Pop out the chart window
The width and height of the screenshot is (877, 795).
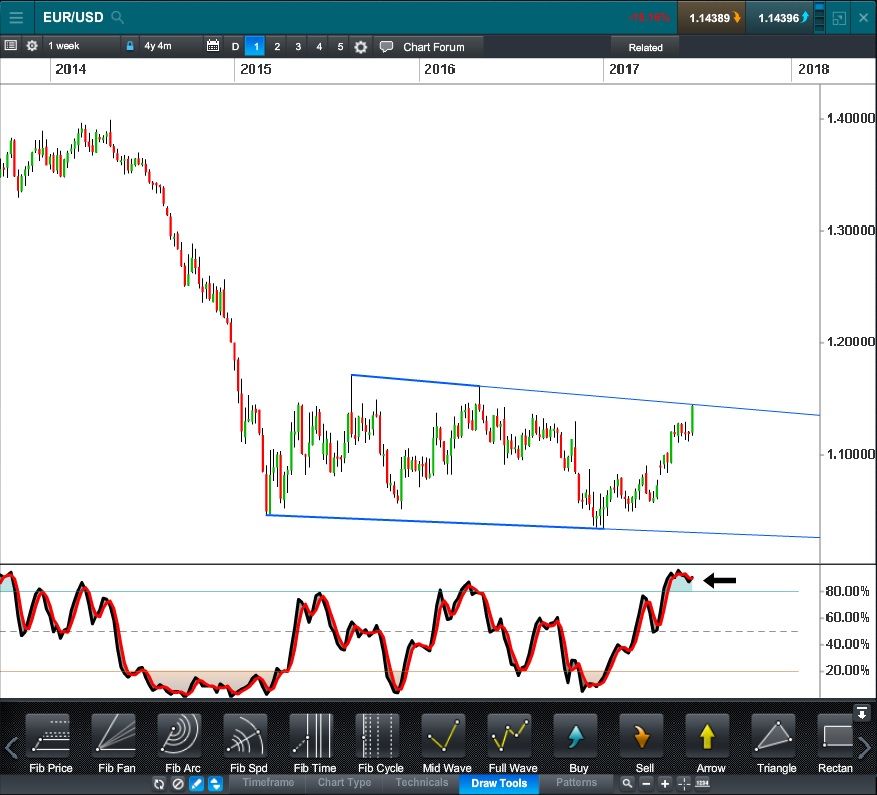coord(840,18)
